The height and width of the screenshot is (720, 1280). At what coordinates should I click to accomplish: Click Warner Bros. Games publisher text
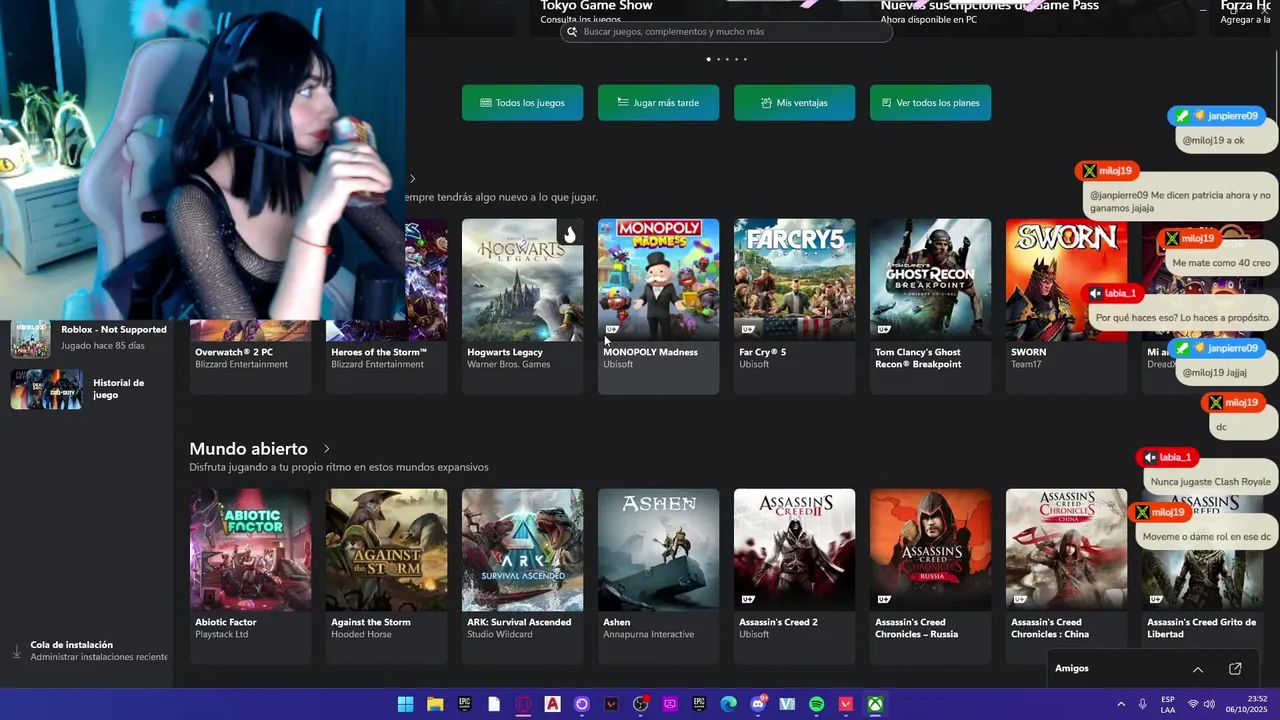509,365
